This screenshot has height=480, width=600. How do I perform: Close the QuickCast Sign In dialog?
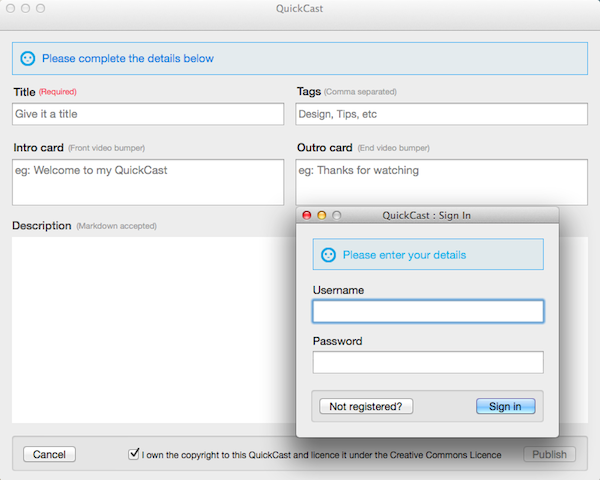307,216
